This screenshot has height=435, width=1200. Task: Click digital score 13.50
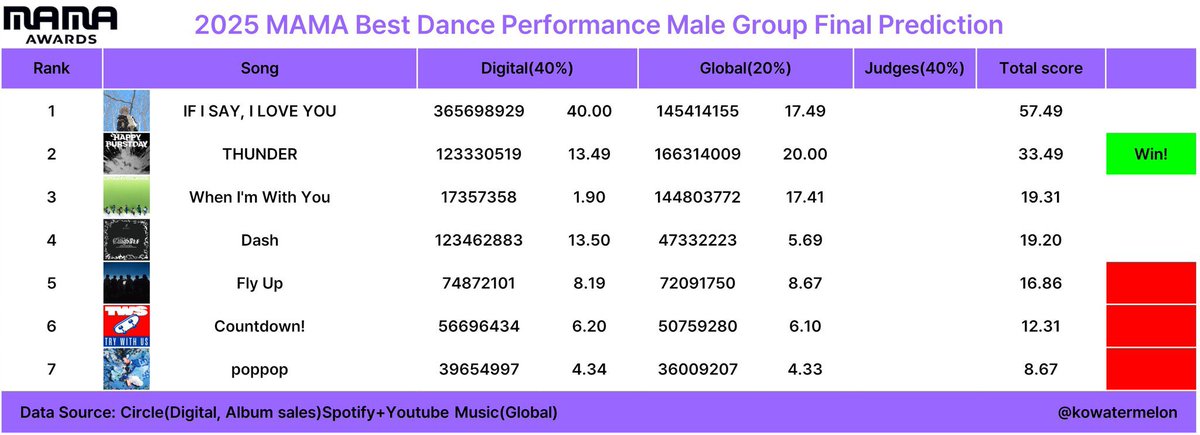(x=588, y=240)
